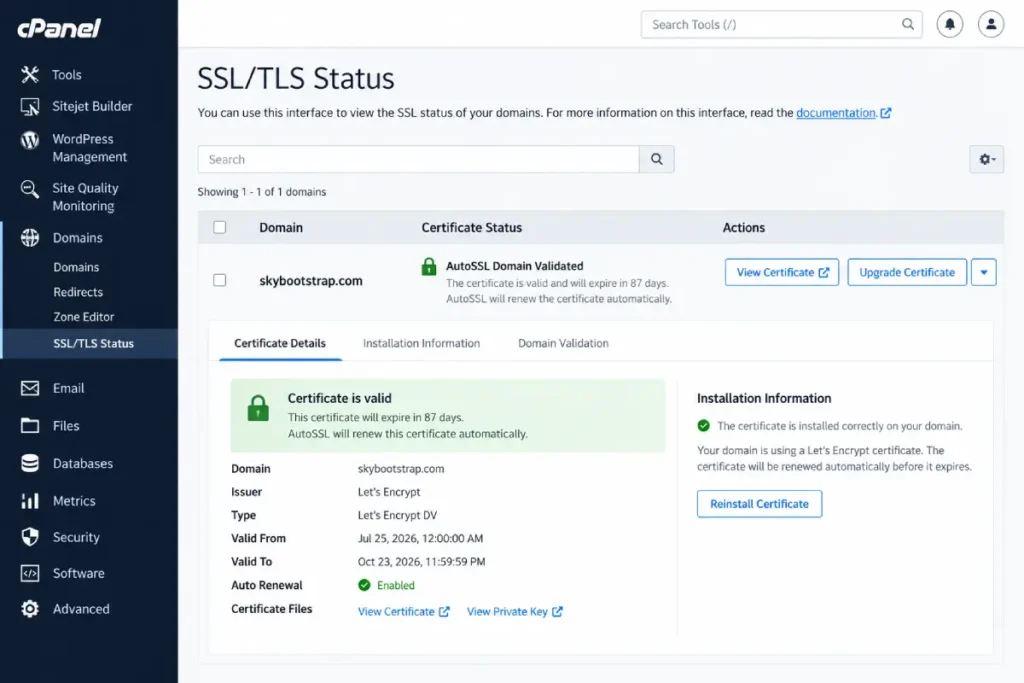Switch to Certificate Details tab

tap(280, 343)
